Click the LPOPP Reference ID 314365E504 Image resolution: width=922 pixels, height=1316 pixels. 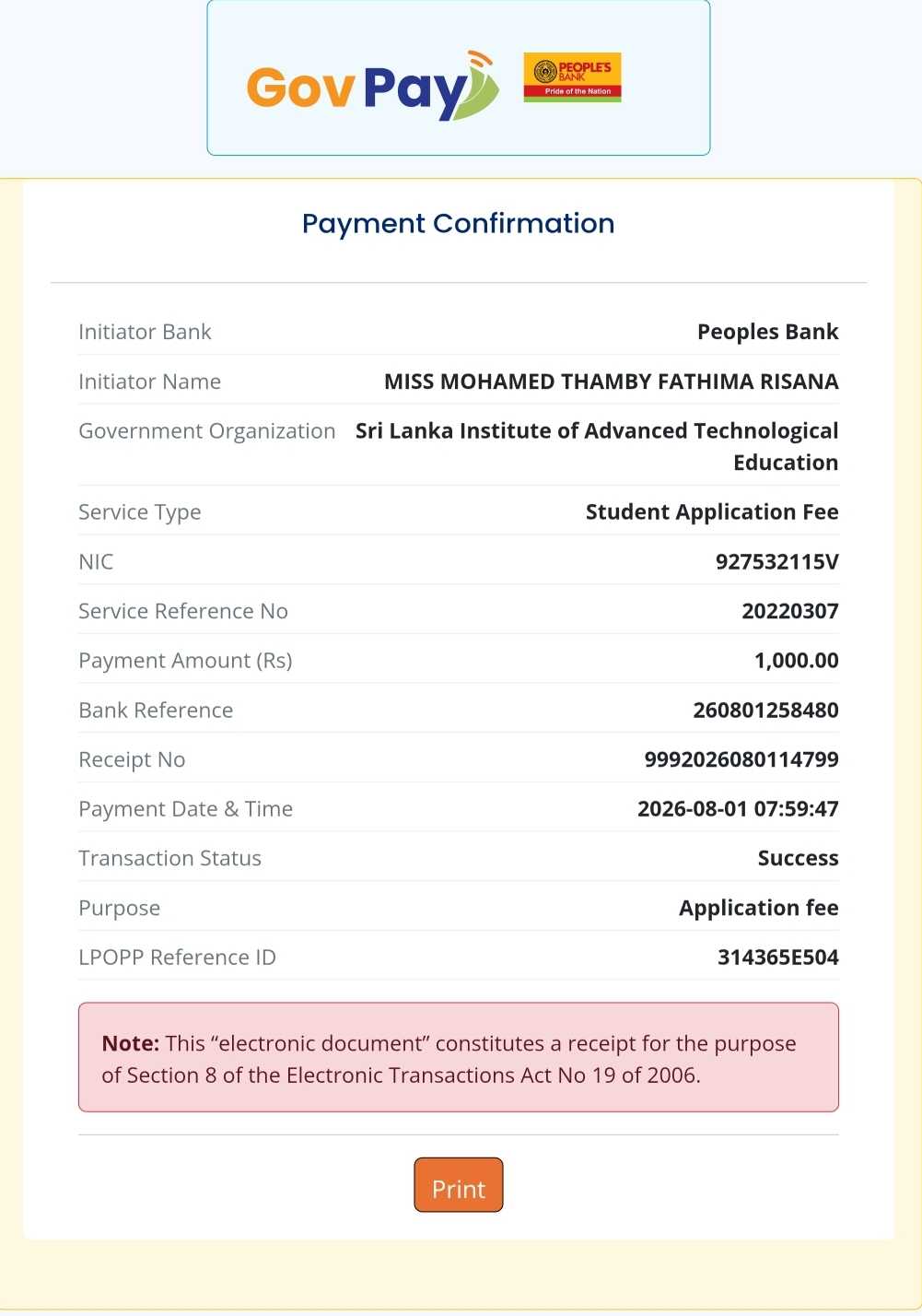click(778, 958)
